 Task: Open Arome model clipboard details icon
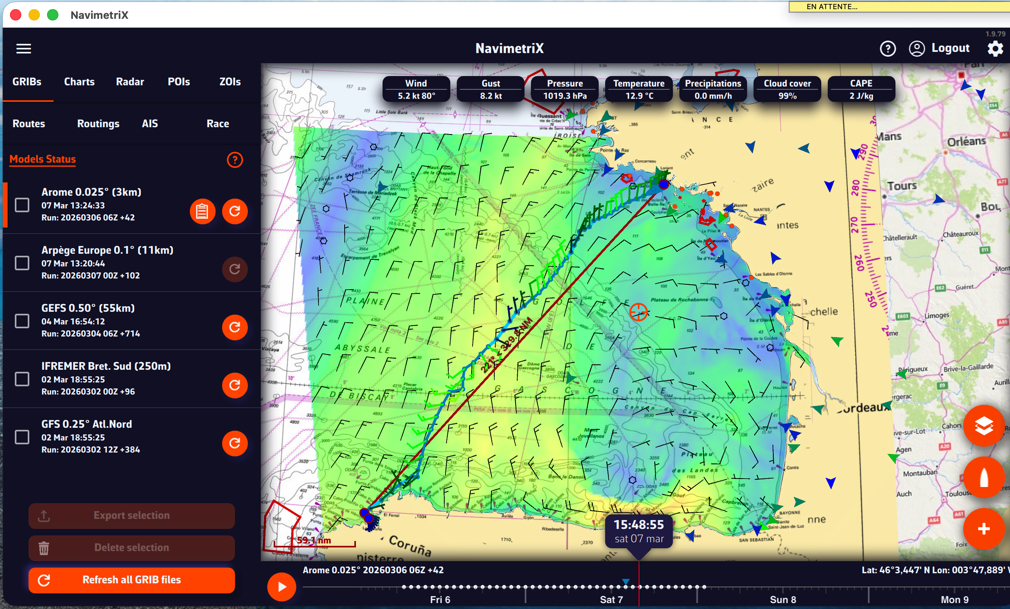(x=202, y=211)
